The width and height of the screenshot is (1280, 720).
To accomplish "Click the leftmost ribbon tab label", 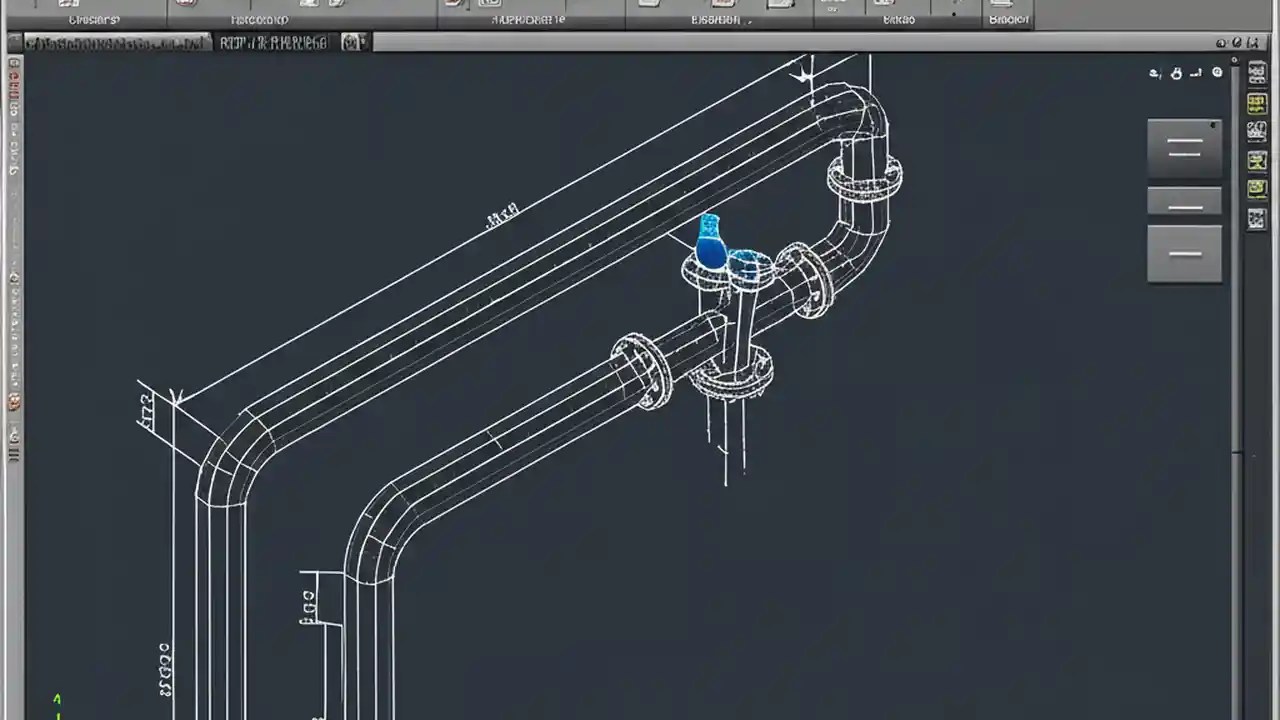I will click(x=93, y=18).
